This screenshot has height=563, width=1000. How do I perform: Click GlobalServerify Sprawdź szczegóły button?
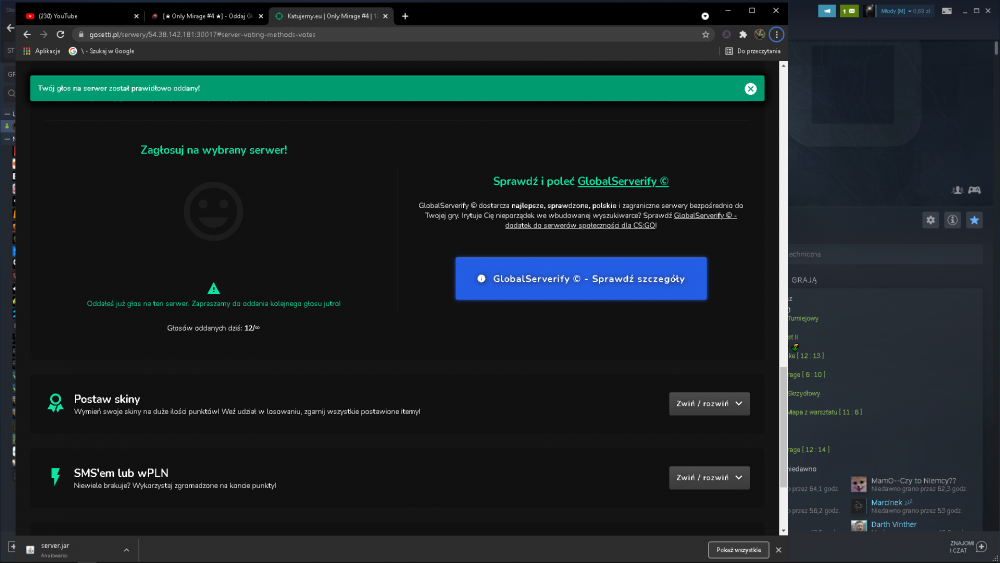[x=581, y=279]
